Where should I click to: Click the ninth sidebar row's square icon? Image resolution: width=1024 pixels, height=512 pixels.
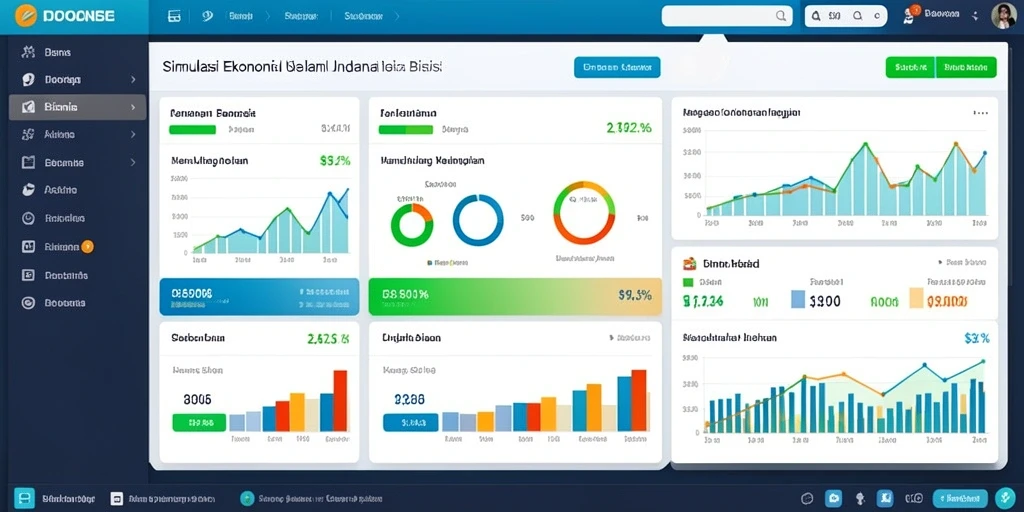pyautogui.click(x=28, y=275)
